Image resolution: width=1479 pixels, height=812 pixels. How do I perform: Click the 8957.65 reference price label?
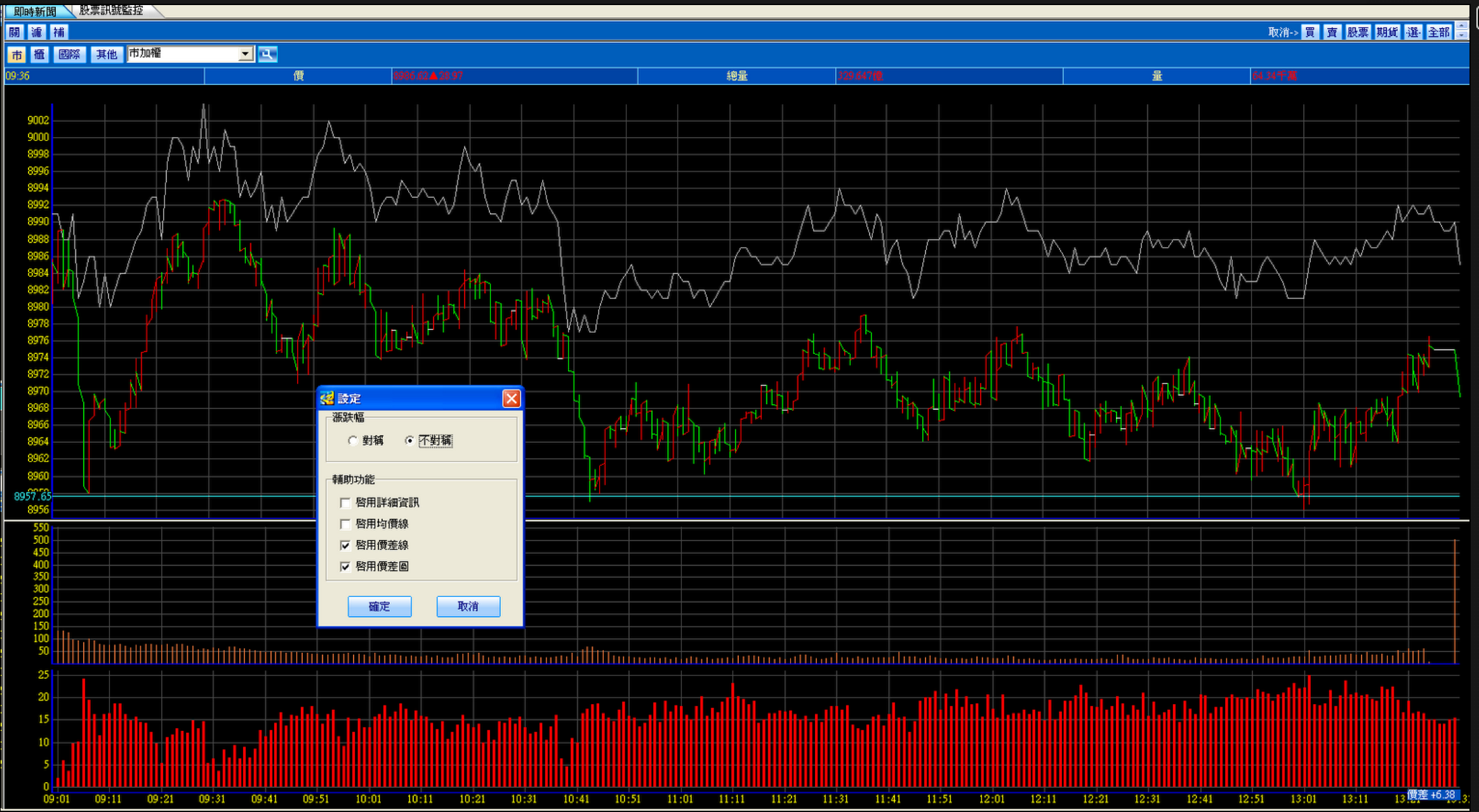32,497
